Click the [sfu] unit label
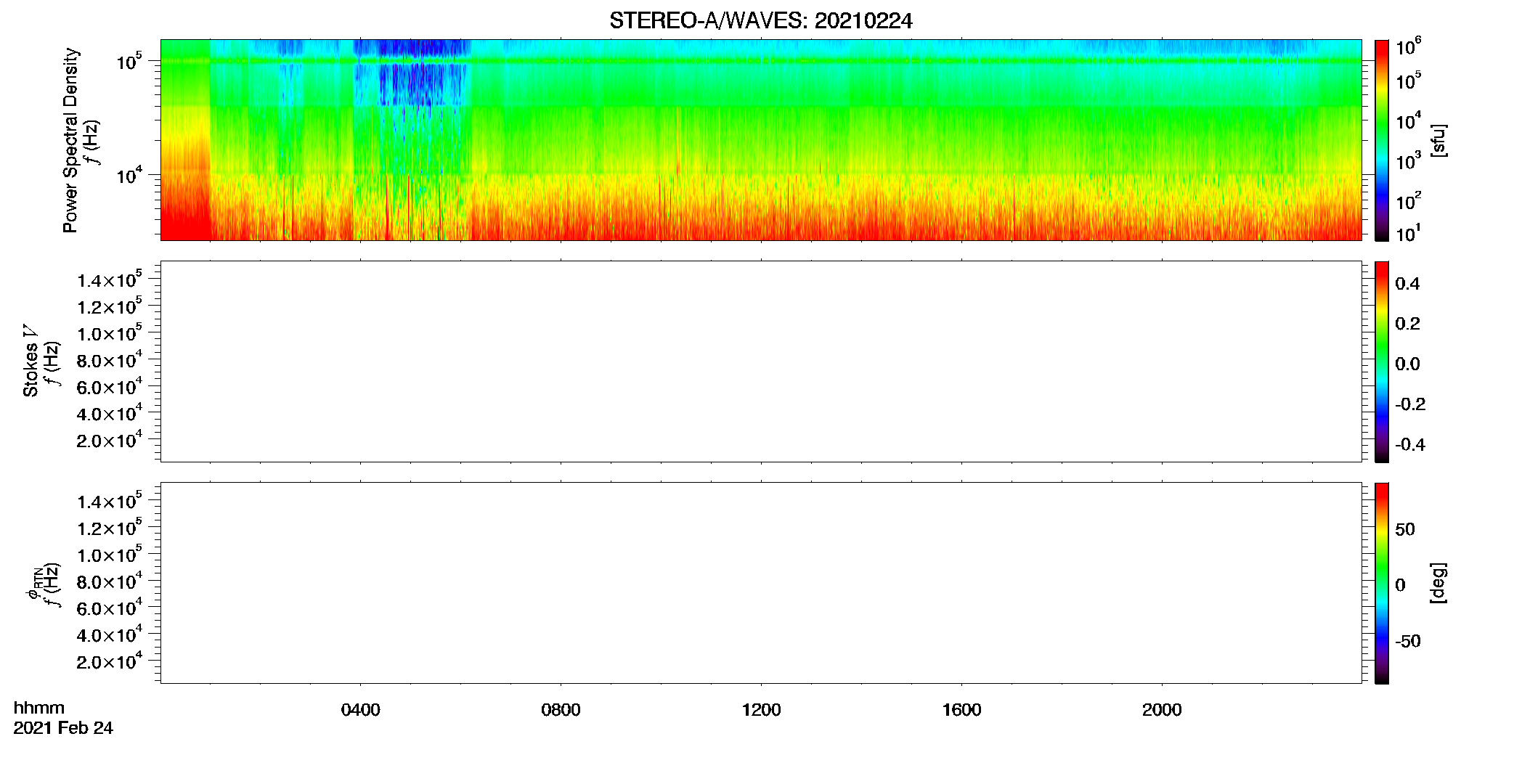The height and width of the screenshot is (784, 1522). coord(1438,140)
